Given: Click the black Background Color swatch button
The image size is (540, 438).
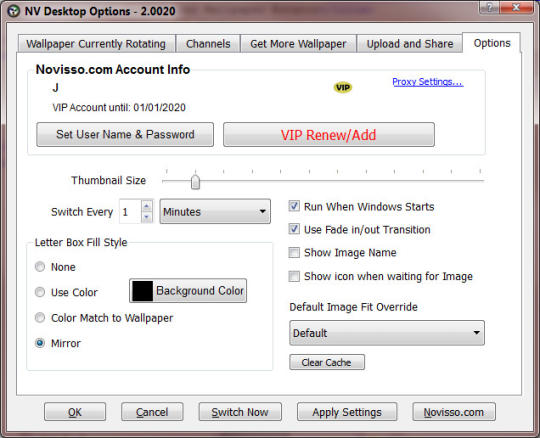Looking at the screenshot, I should click(188, 291).
